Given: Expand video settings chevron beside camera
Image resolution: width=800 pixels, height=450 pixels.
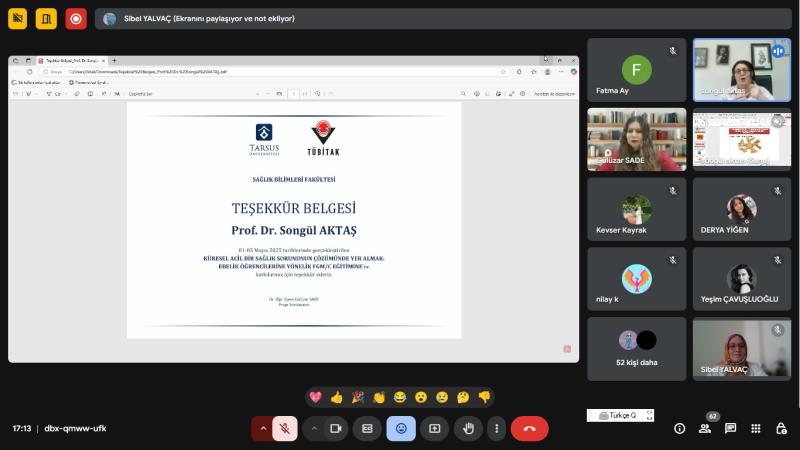Looking at the screenshot, I should (x=314, y=429).
